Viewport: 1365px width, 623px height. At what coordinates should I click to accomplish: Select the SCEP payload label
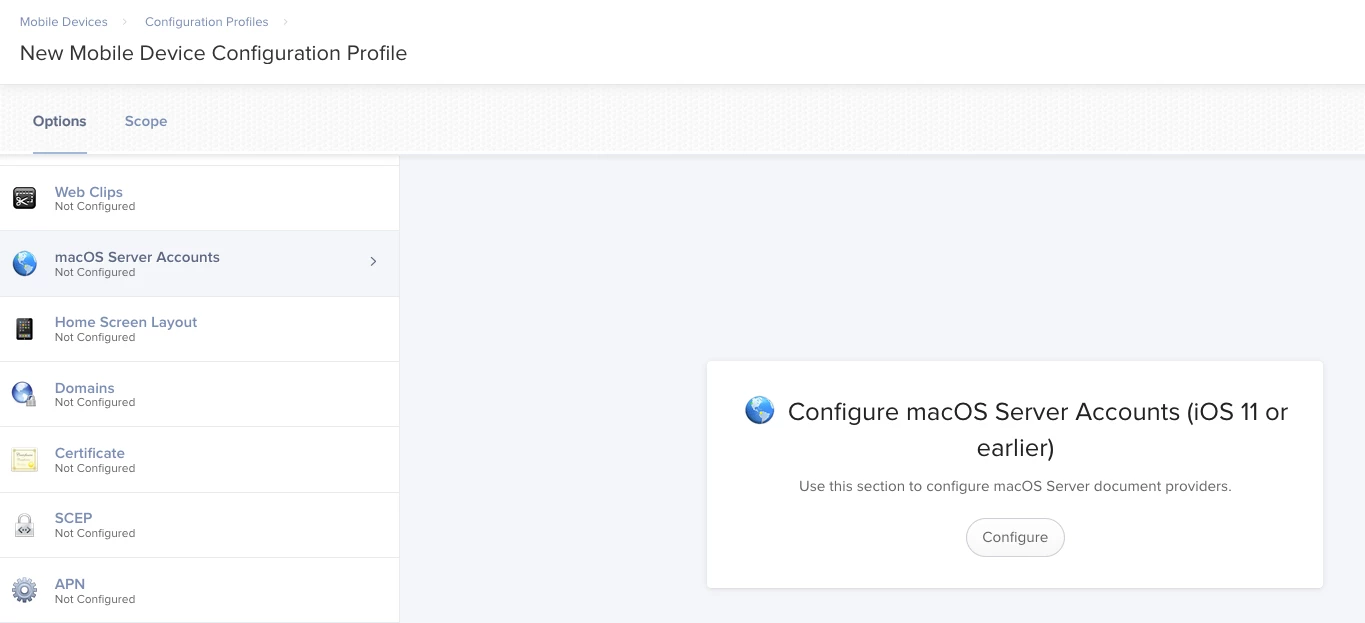73,518
